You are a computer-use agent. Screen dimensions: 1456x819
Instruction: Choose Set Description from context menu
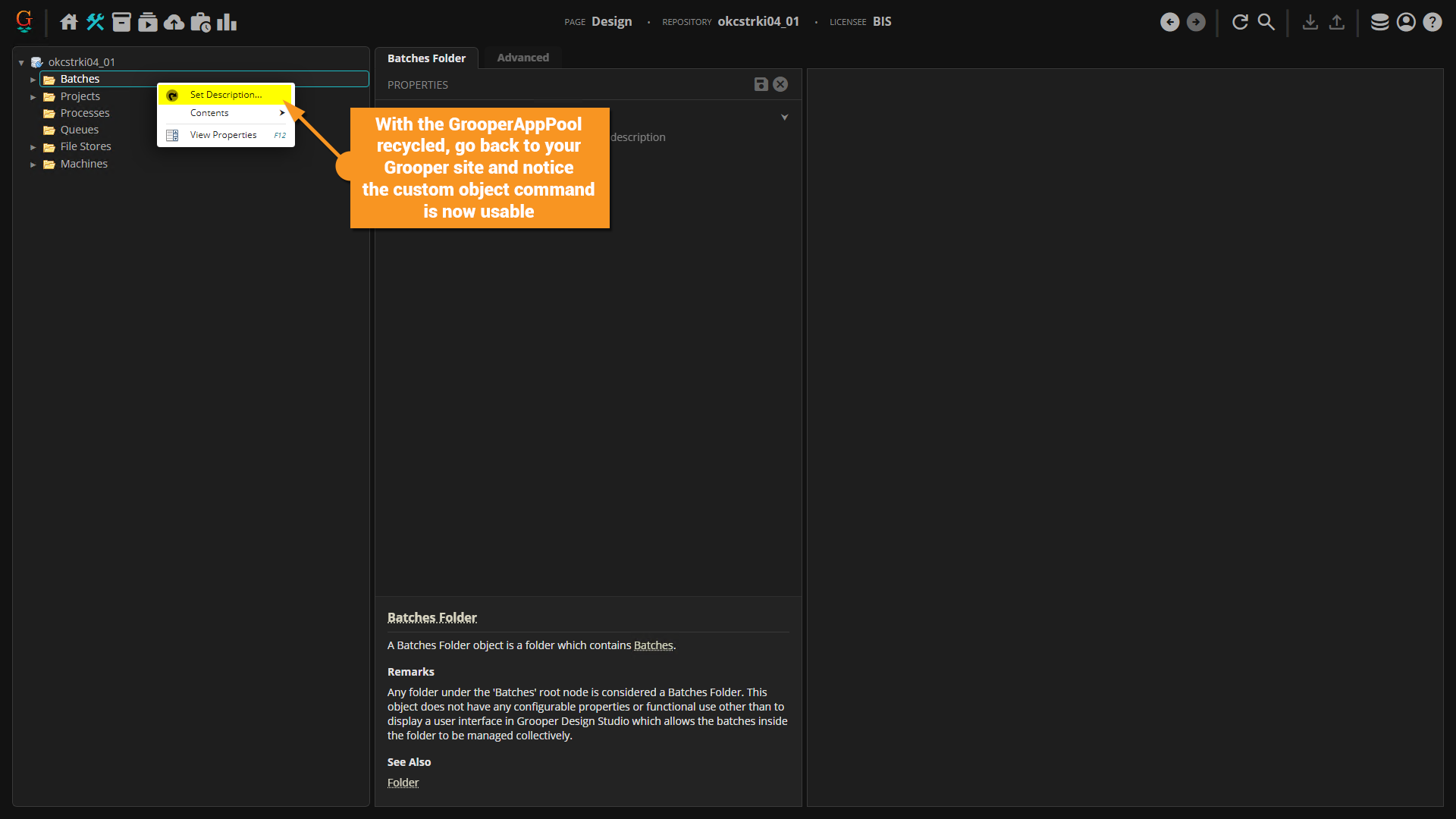[x=225, y=95]
